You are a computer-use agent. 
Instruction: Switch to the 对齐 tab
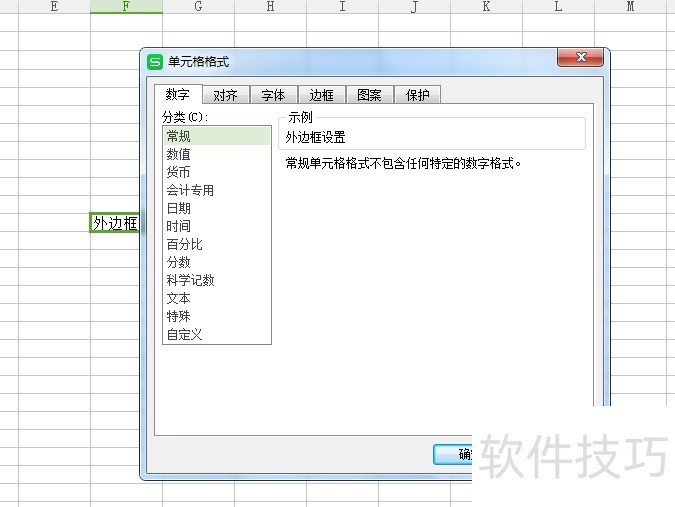click(226, 95)
